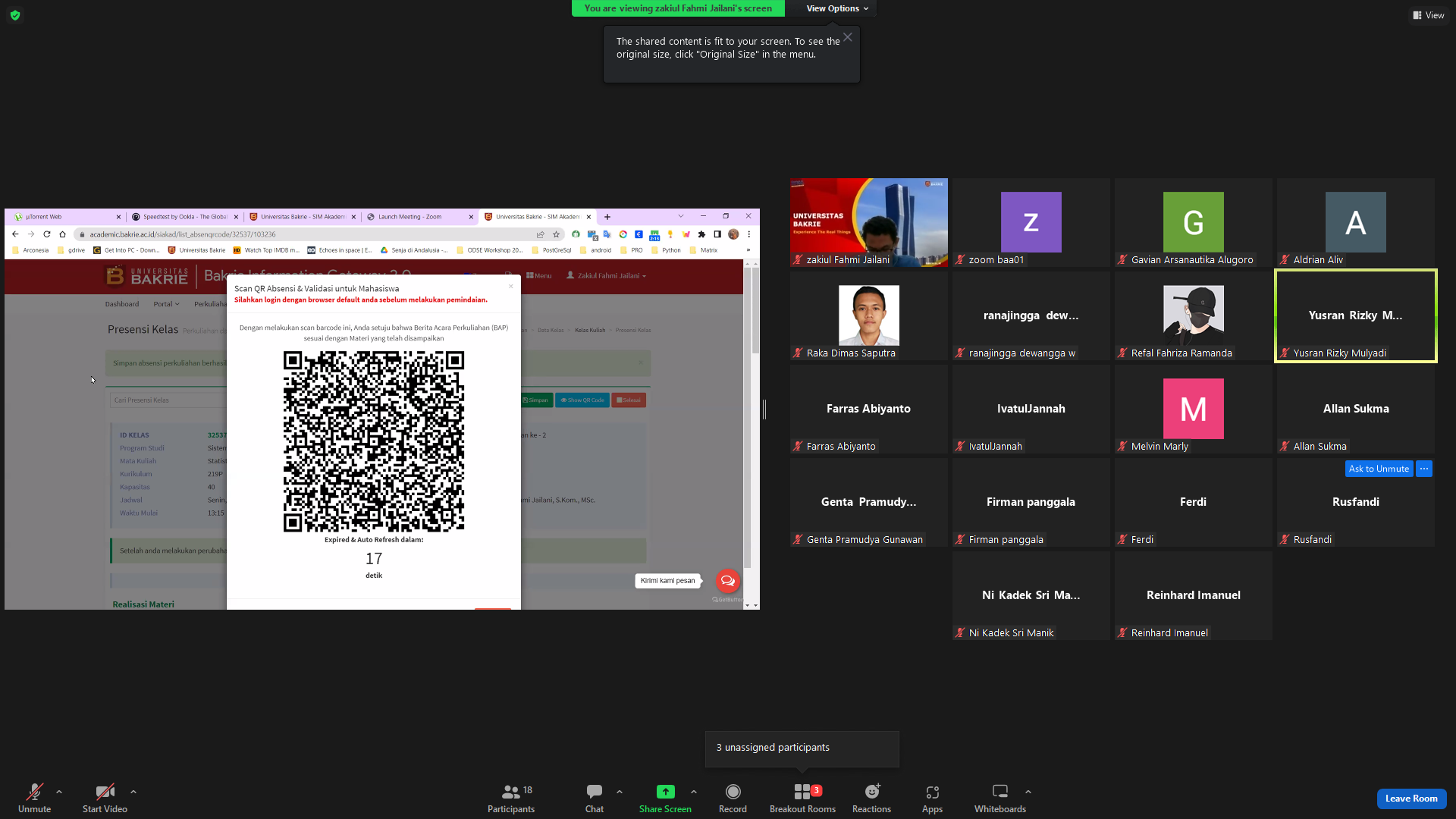1456x819 pixels.
Task: Select Raka Dimas Saputra's participant tile
Action: point(868,315)
